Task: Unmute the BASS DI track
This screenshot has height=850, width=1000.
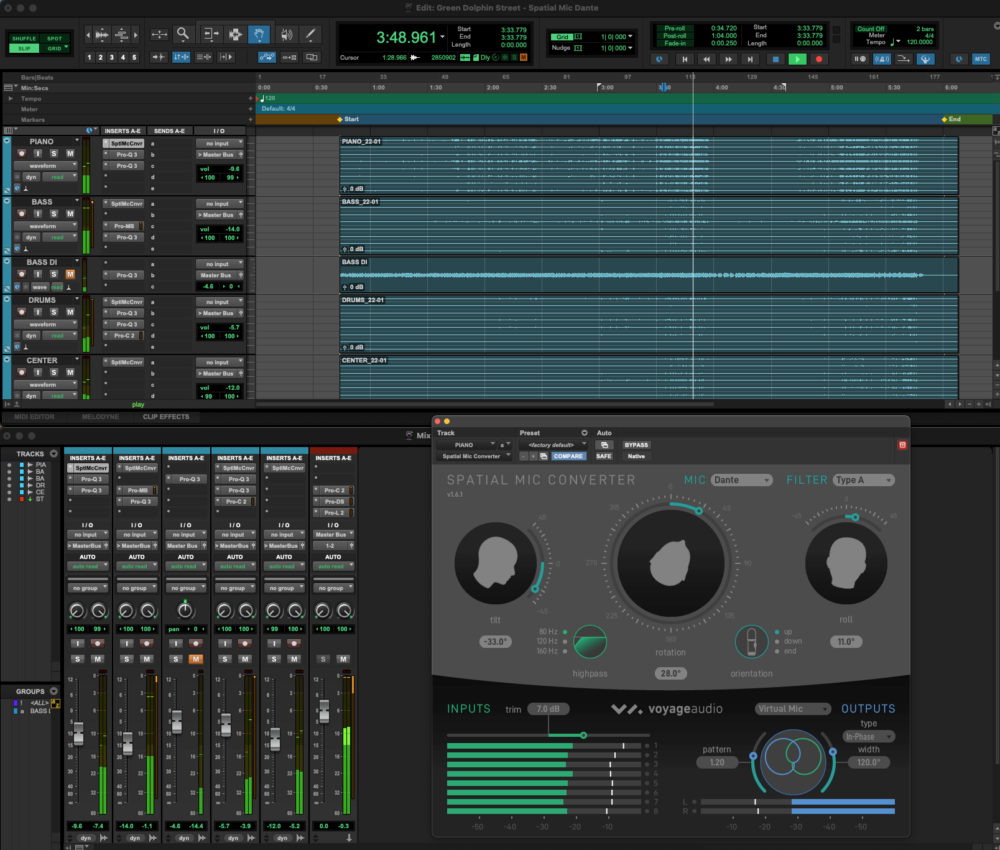Action: click(70, 274)
